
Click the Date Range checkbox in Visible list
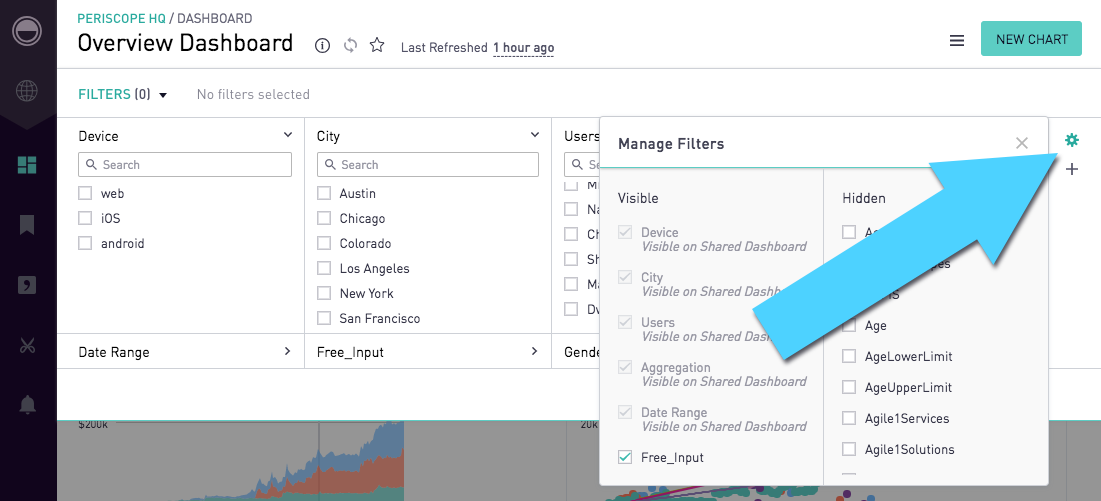point(625,412)
